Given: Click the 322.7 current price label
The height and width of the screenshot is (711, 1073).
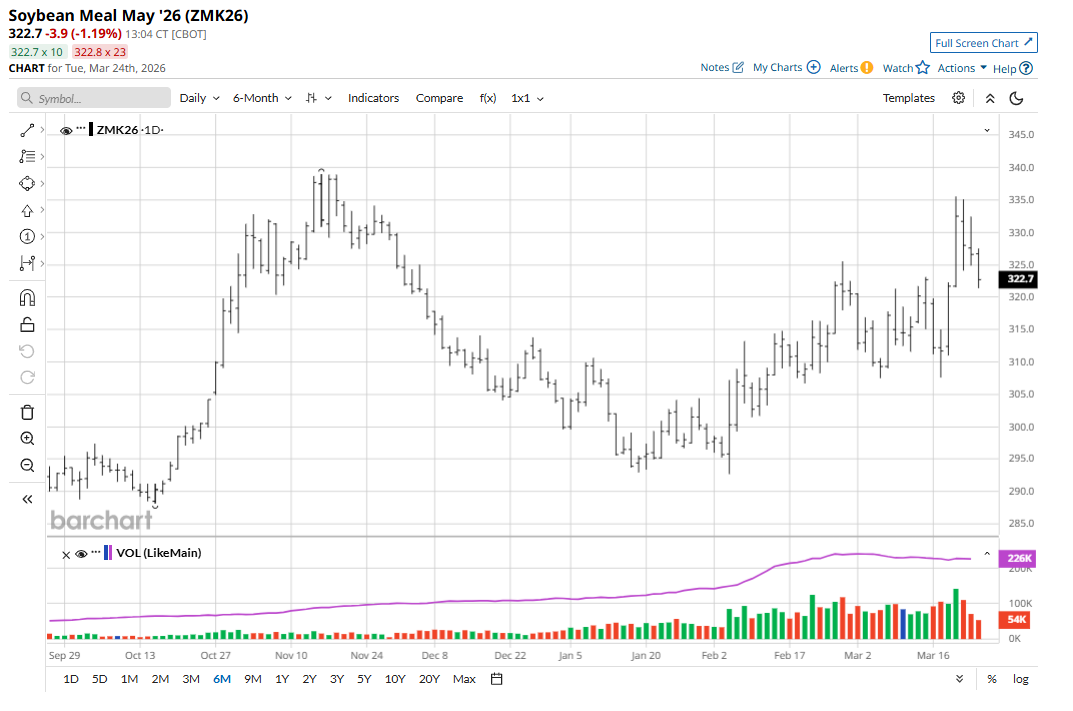Looking at the screenshot, I should coord(1019,279).
